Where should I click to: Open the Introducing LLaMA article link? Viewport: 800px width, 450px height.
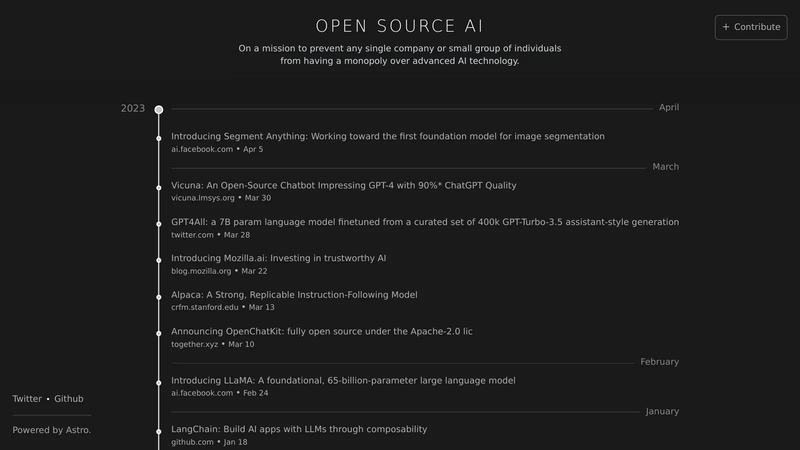point(343,381)
